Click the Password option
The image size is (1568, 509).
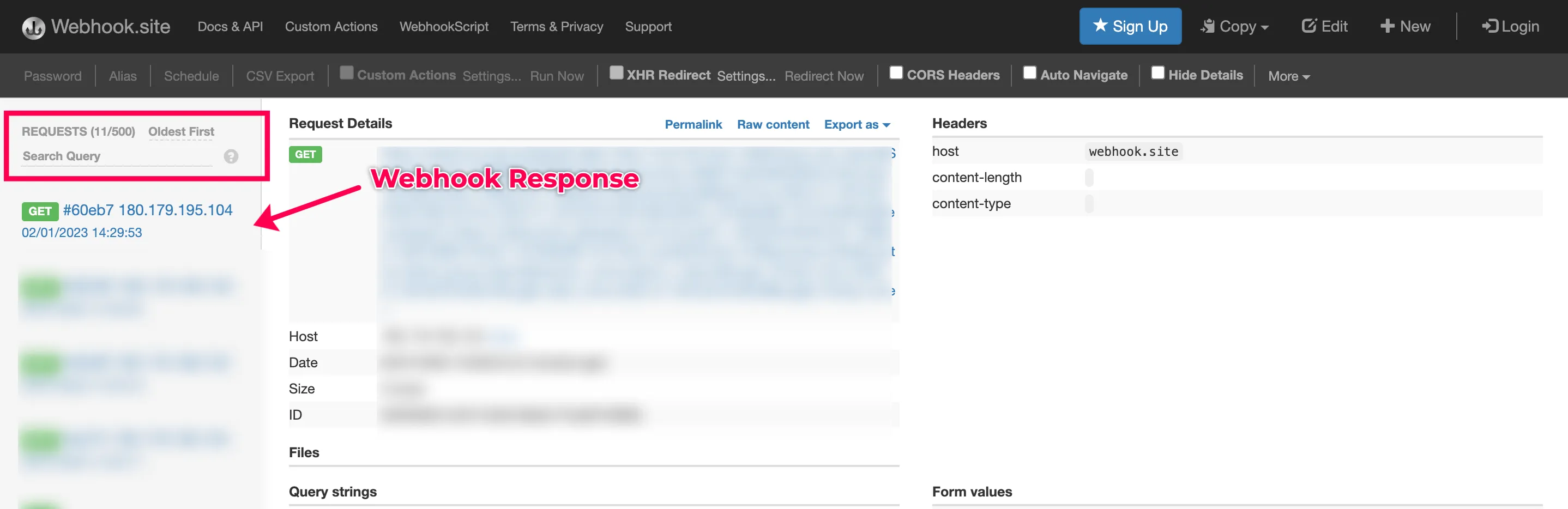[x=52, y=76]
